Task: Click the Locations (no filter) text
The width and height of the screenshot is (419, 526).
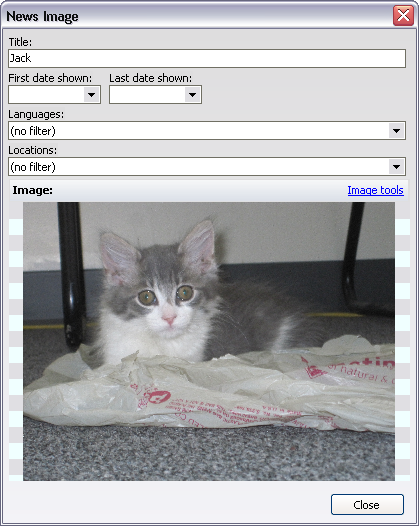Action: pos(33,167)
